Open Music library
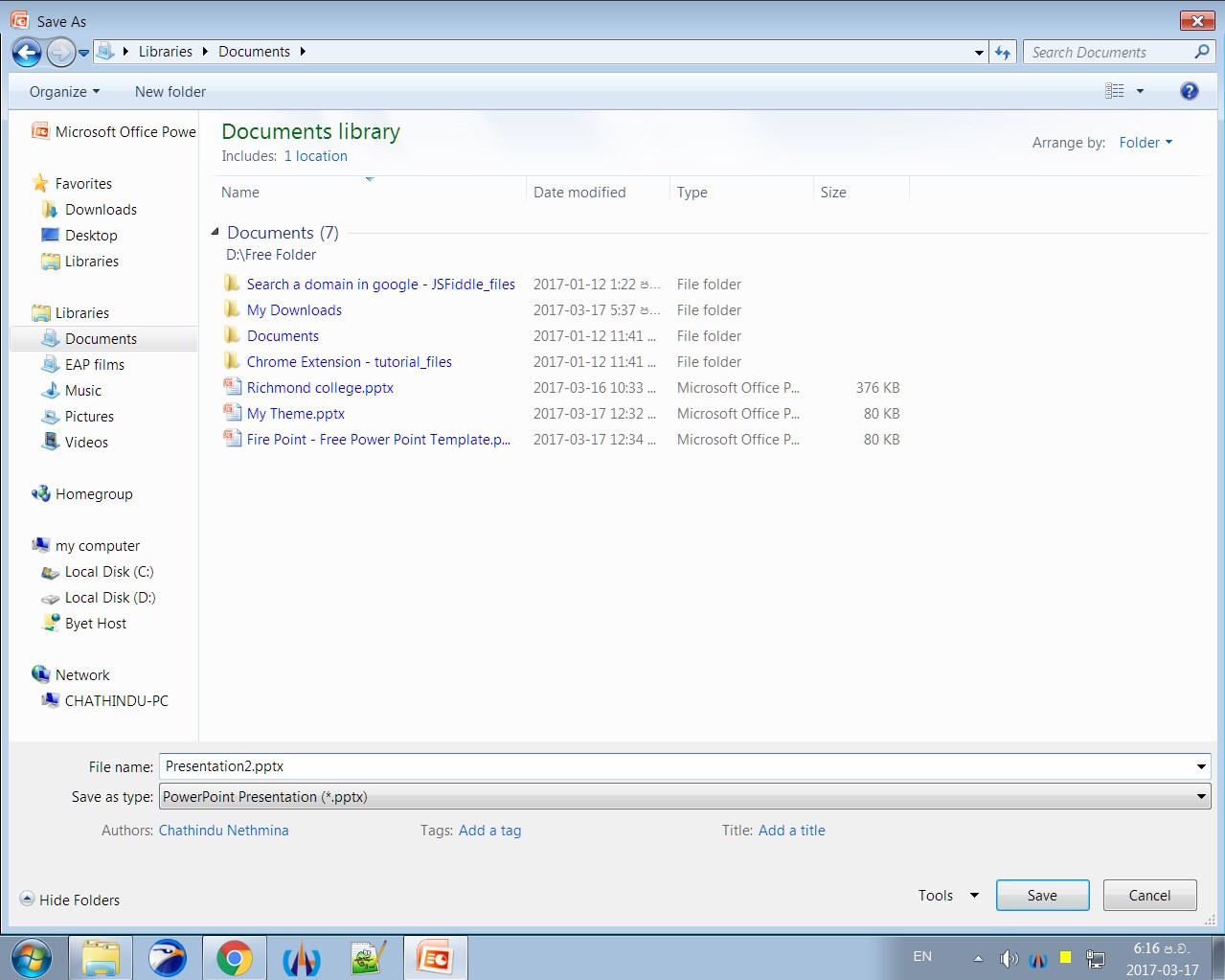The image size is (1225, 980). pos(72,391)
